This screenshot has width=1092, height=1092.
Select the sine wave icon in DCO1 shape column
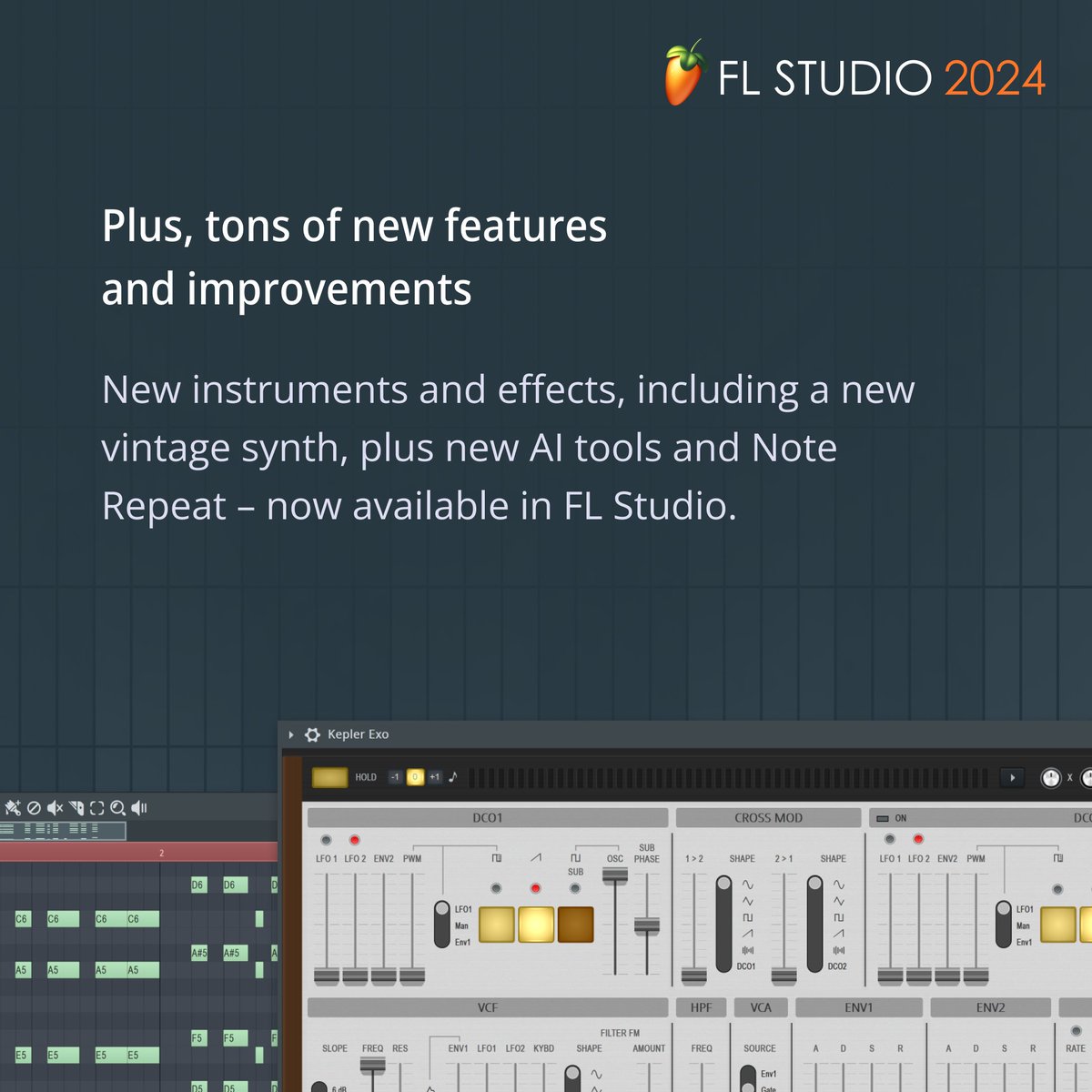[x=747, y=885]
